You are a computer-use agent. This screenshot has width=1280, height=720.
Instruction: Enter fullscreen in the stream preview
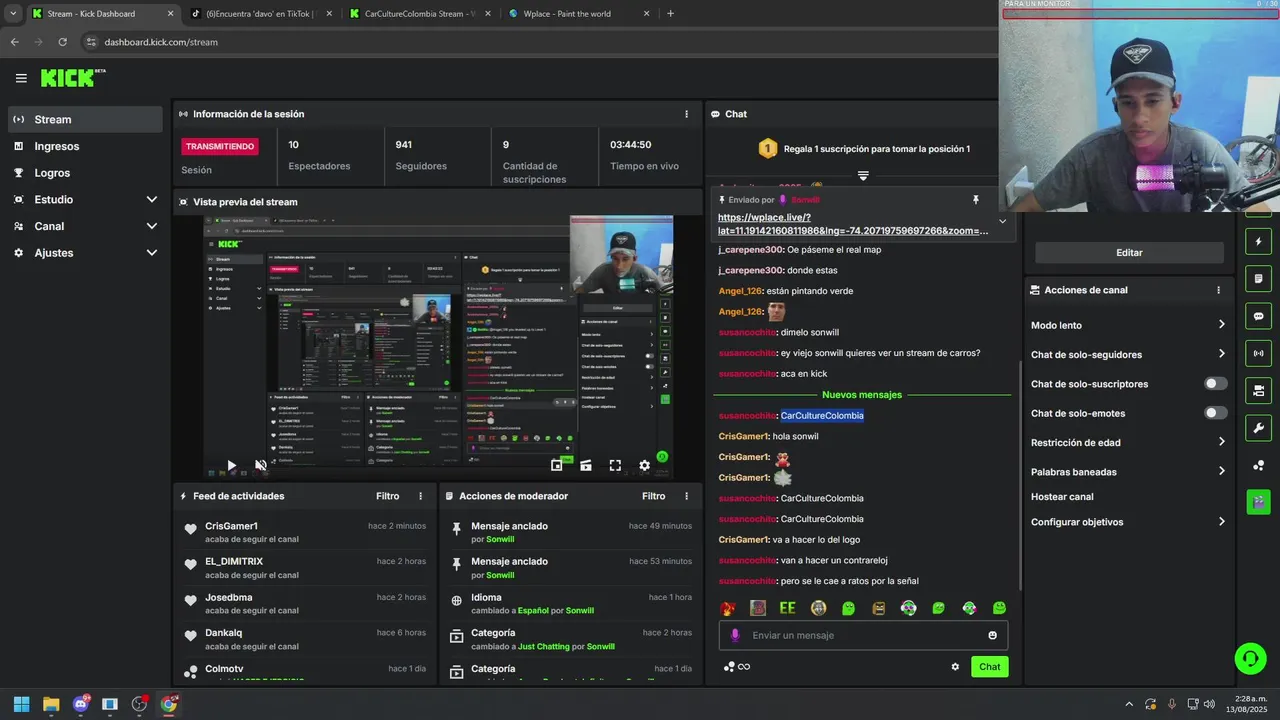(615, 465)
